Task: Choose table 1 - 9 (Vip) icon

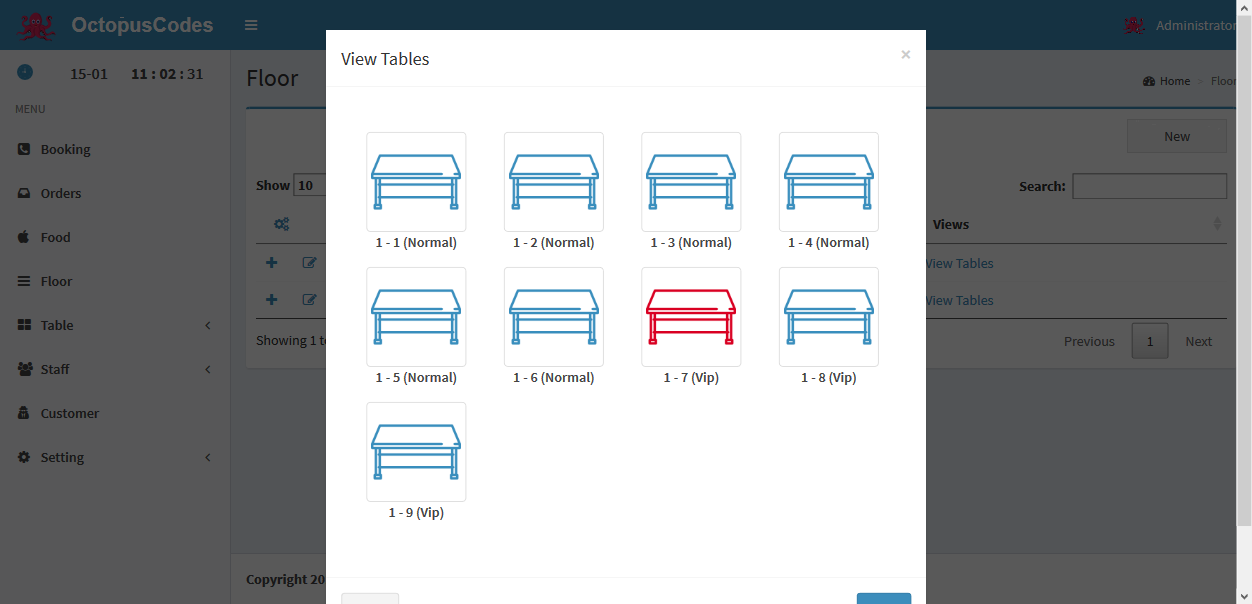Action: [x=416, y=452]
